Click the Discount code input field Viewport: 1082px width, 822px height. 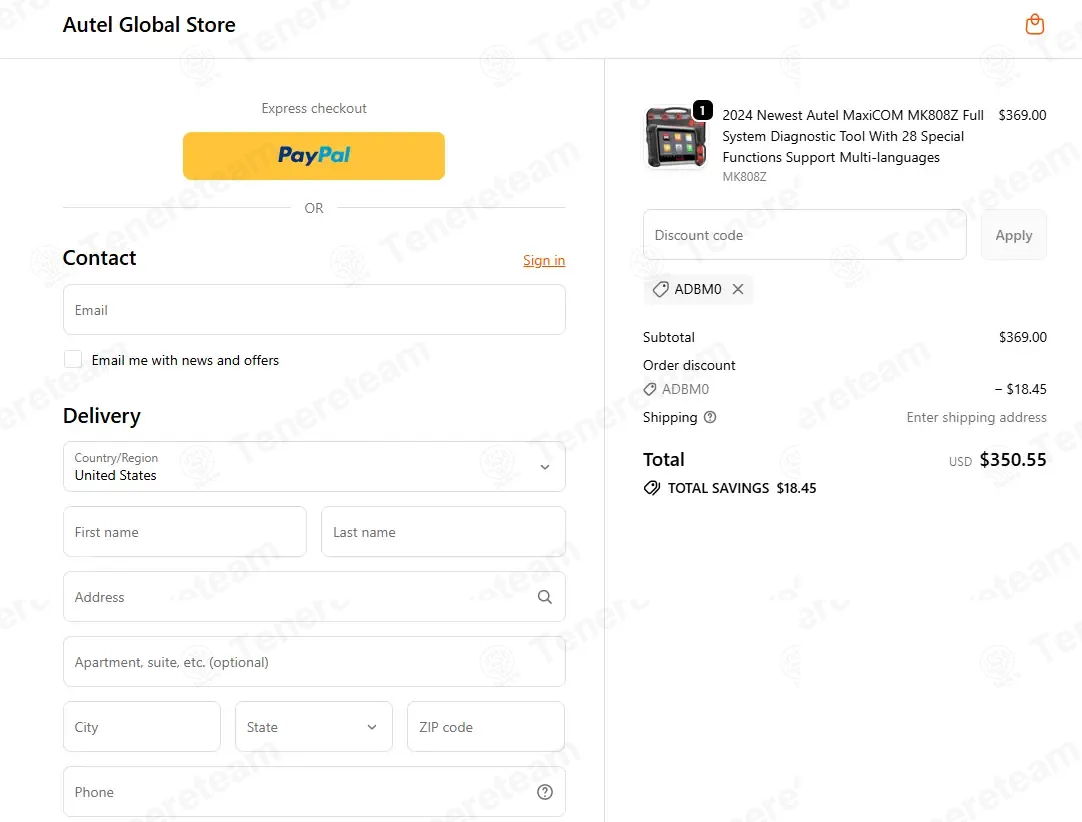click(x=805, y=235)
